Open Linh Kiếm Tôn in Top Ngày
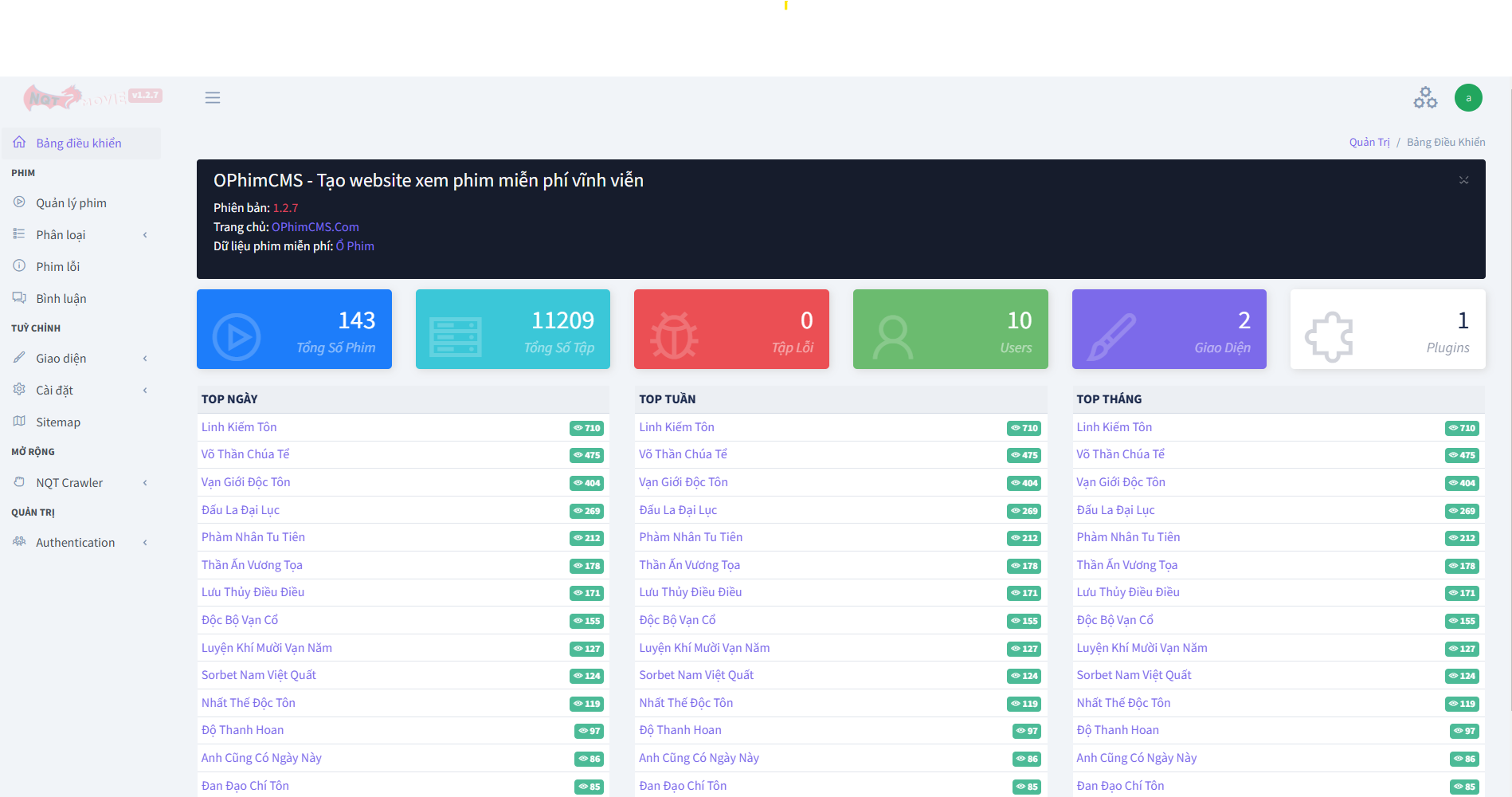 pyautogui.click(x=239, y=427)
